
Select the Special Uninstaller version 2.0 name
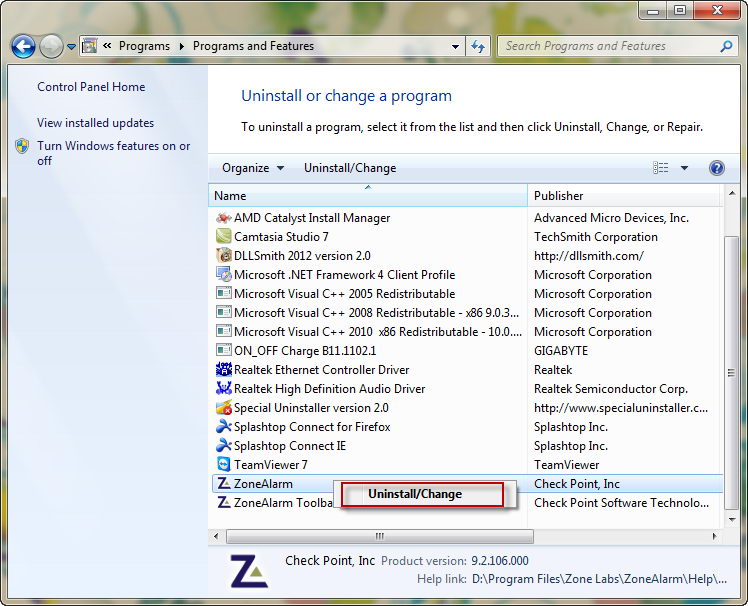[311, 408]
